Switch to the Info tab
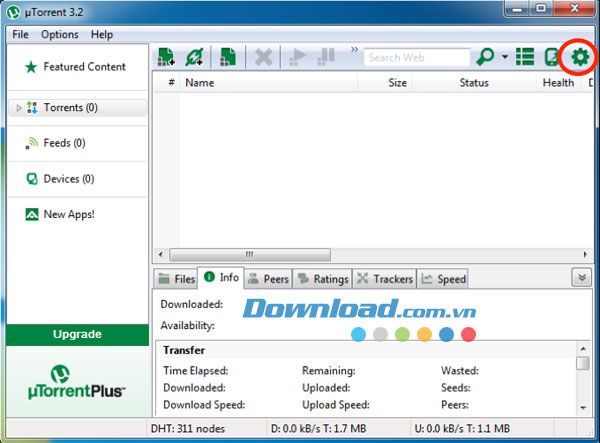The height and width of the screenshot is (443, 600). tap(221, 277)
